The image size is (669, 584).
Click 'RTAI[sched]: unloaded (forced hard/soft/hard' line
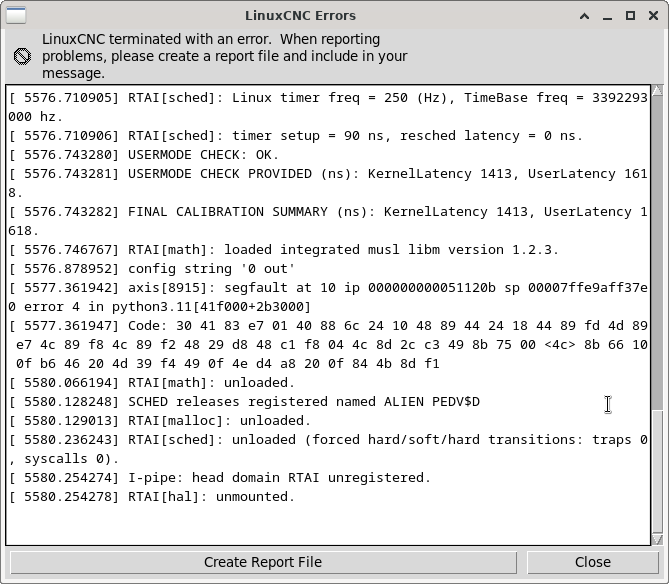(328, 449)
